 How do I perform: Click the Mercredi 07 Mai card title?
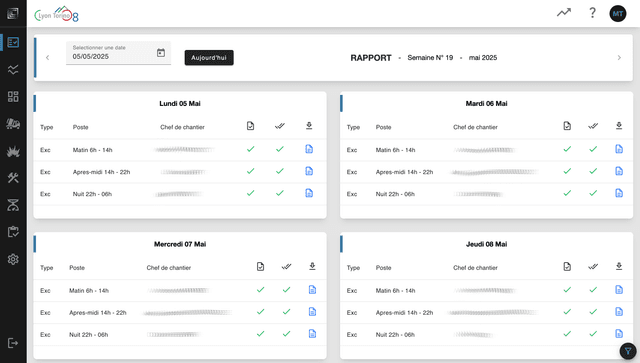click(180, 244)
